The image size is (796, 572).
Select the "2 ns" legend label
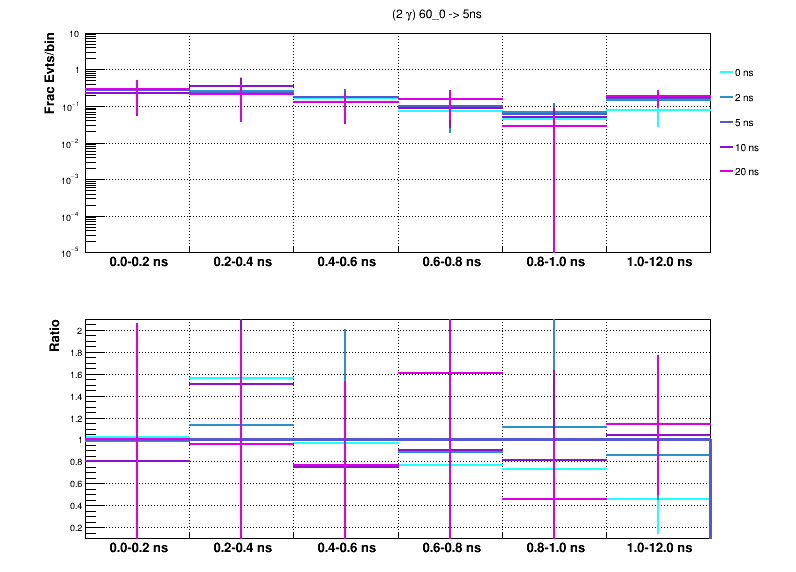pos(747,97)
